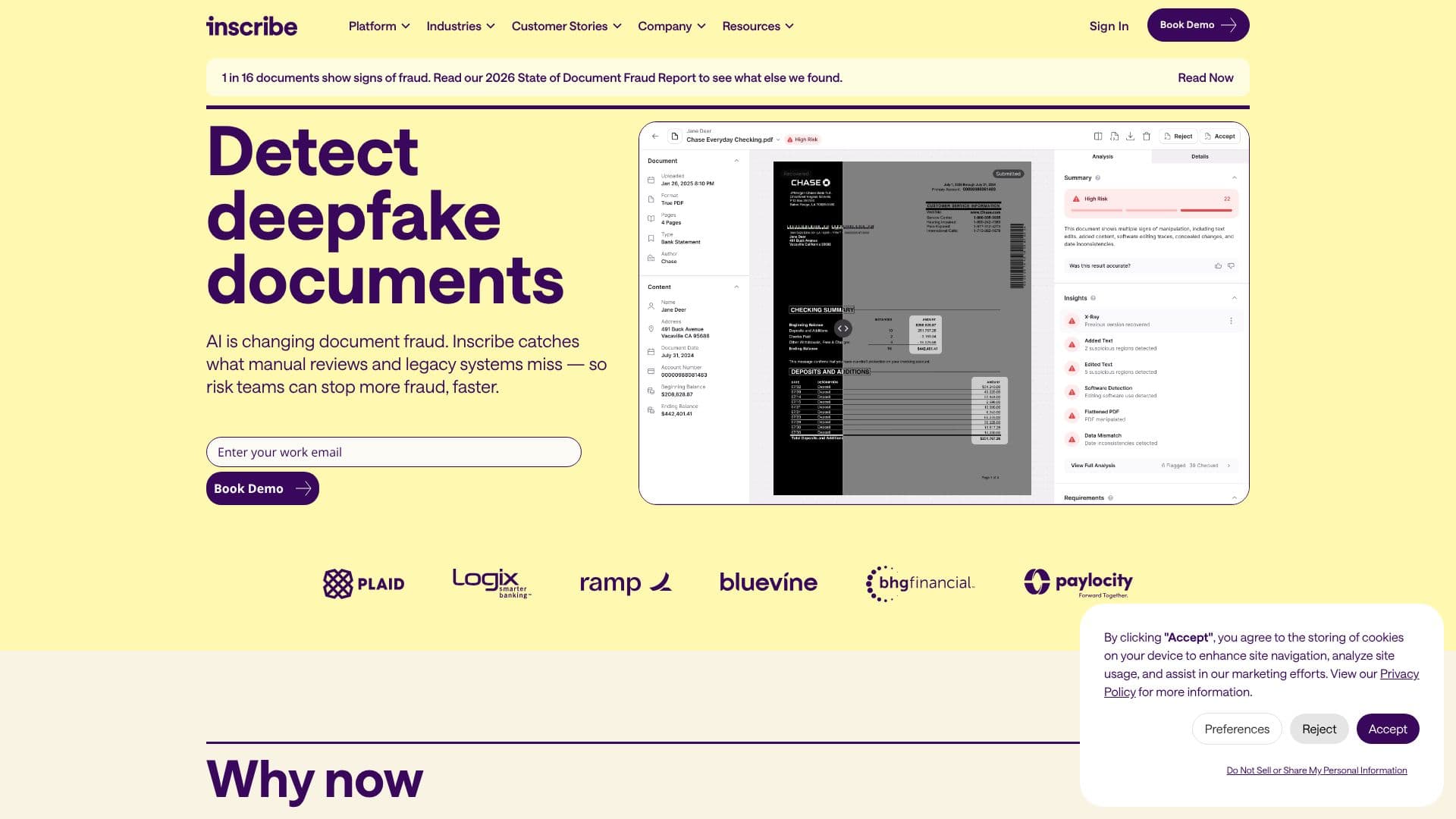Image resolution: width=1456 pixels, height=819 pixels.
Task: Click the High Risk score bar in Summary
Action: pyautogui.click(x=1150, y=203)
